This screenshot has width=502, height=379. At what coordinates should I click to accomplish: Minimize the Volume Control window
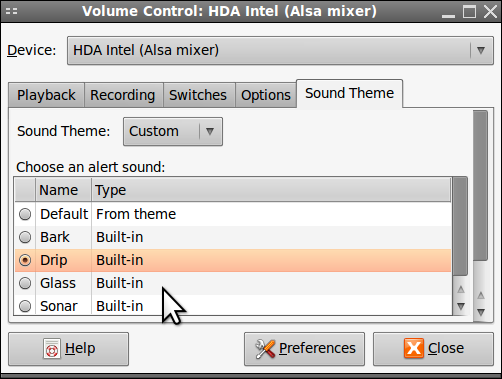pos(448,15)
